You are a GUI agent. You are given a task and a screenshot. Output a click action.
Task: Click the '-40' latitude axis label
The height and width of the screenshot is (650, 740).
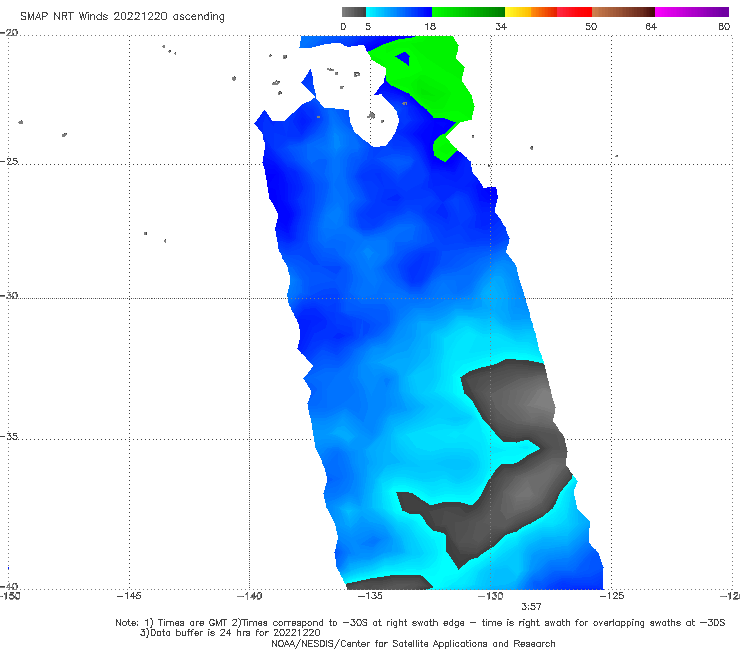tap(9, 586)
